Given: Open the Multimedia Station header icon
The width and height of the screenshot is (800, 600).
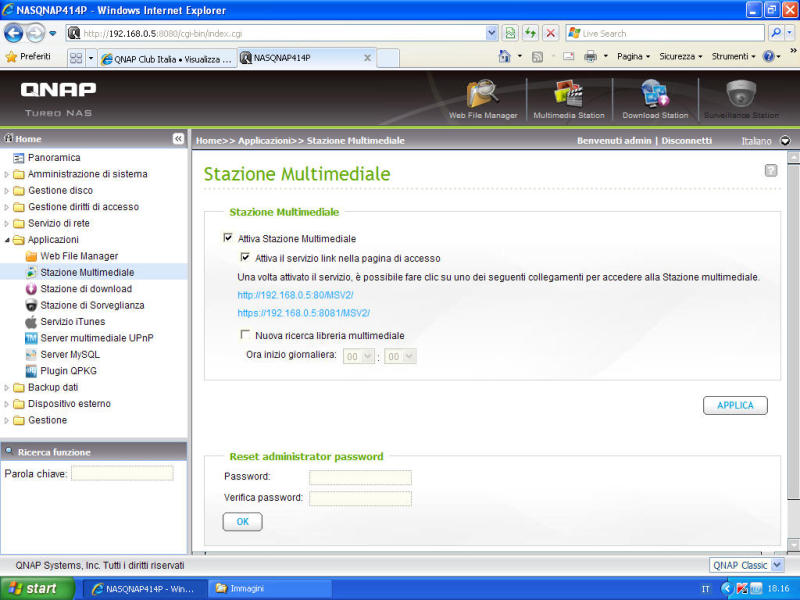Looking at the screenshot, I should (569, 96).
